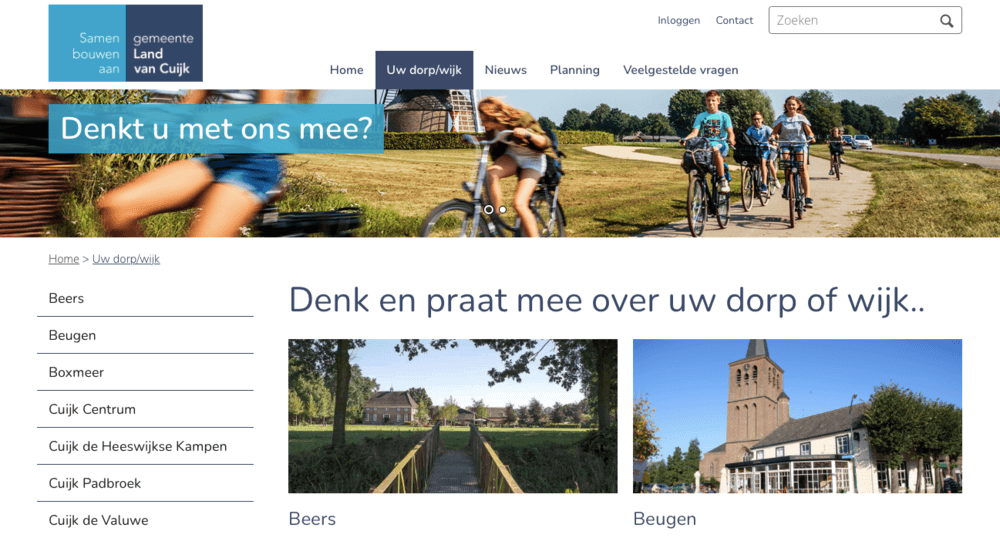The width and height of the screenshot is (1000, 538).
Task: Click the Beugen church photo thumbnail
Action: pyautogui.click(x=797, y=416)
